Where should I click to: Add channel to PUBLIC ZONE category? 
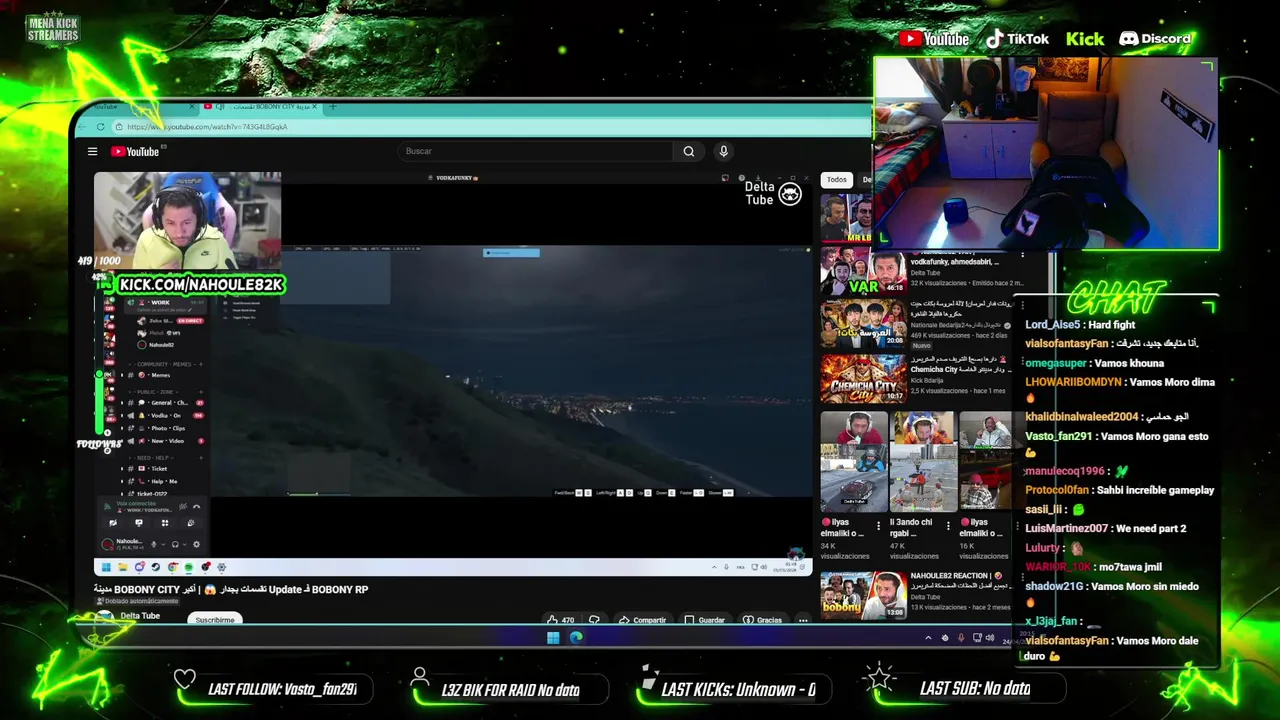pos(201,392)
